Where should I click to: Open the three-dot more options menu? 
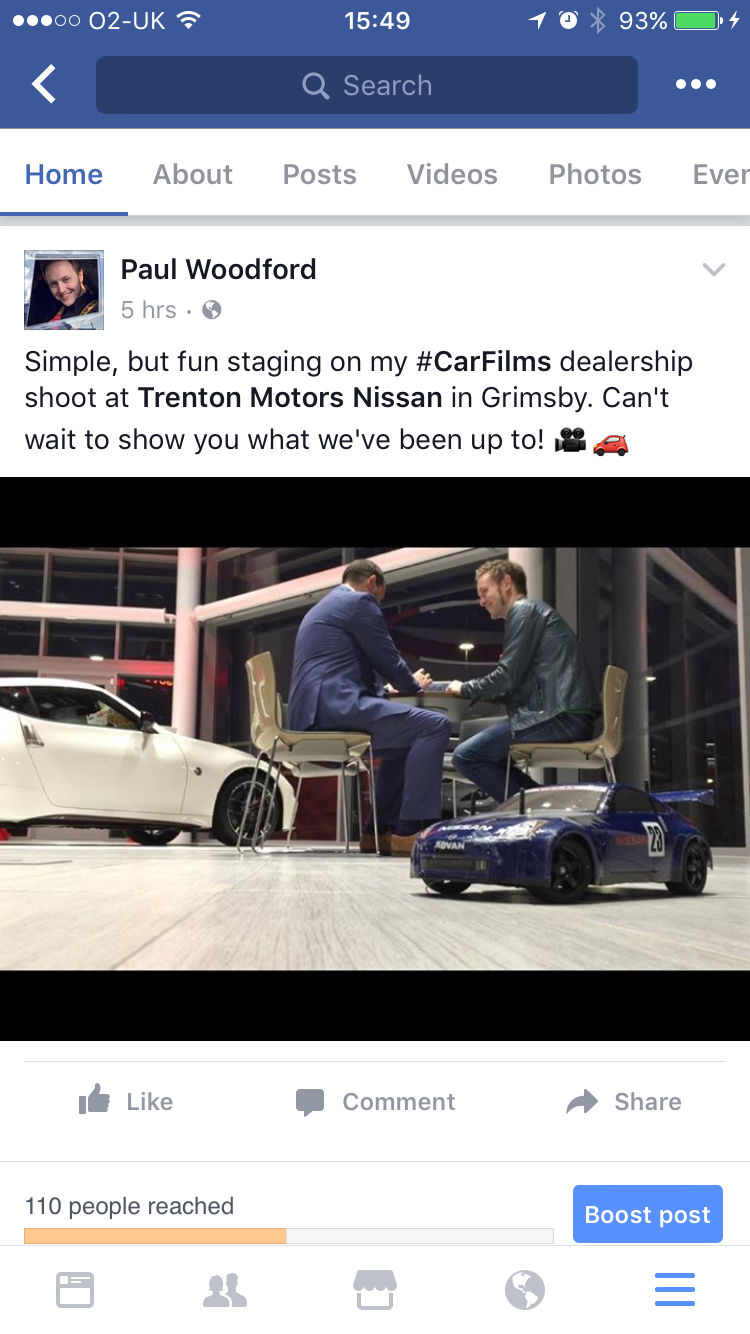click(x=695, y=85)
